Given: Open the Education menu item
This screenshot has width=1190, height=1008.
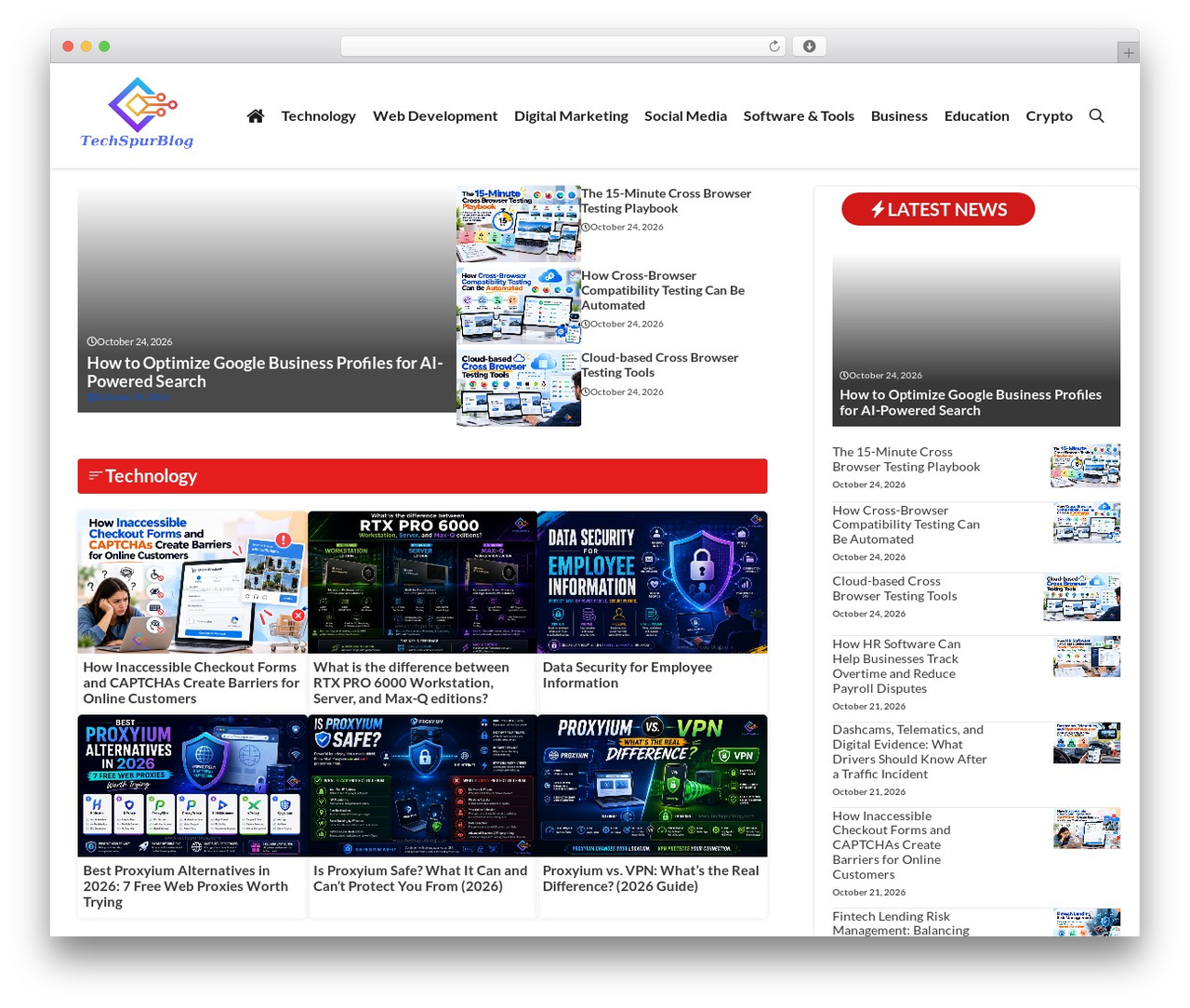Looking at the screenshot, I should coord(976,115).
